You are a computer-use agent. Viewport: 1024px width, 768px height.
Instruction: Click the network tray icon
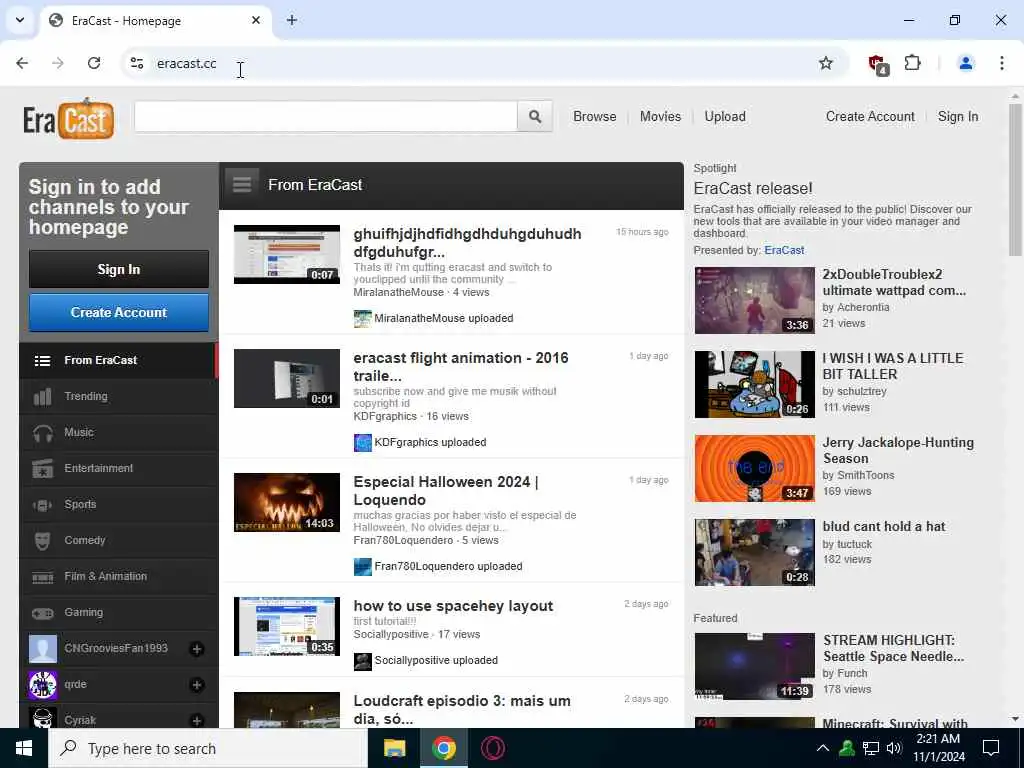pos(871,748)
